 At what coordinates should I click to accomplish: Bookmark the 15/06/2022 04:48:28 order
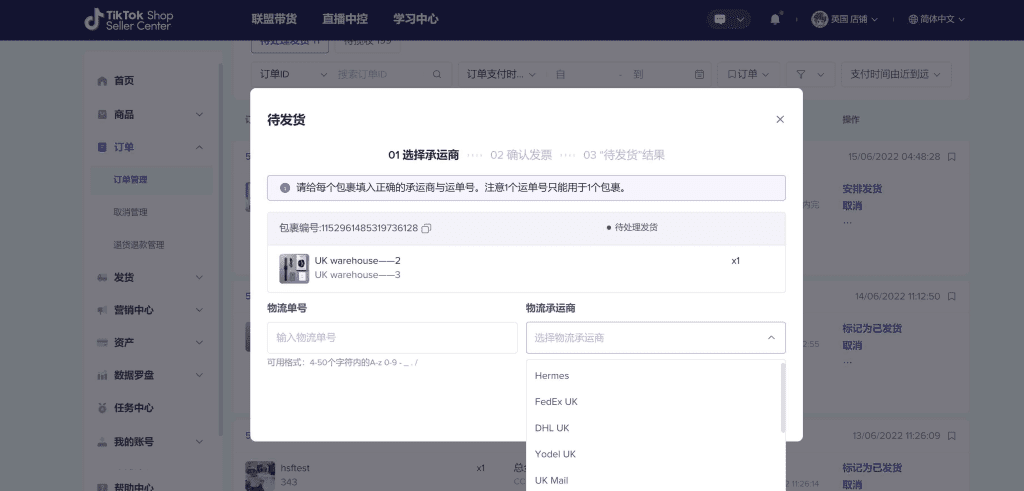[x=952, y=157]
